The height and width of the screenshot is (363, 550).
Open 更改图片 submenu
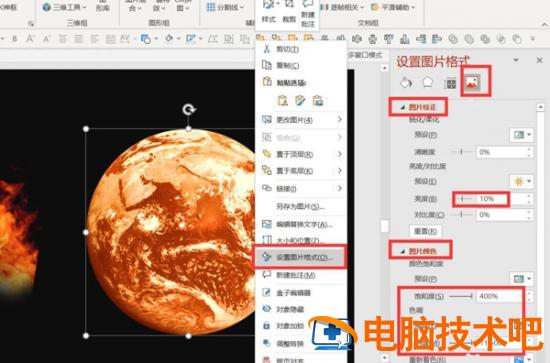tap(301, 120)
